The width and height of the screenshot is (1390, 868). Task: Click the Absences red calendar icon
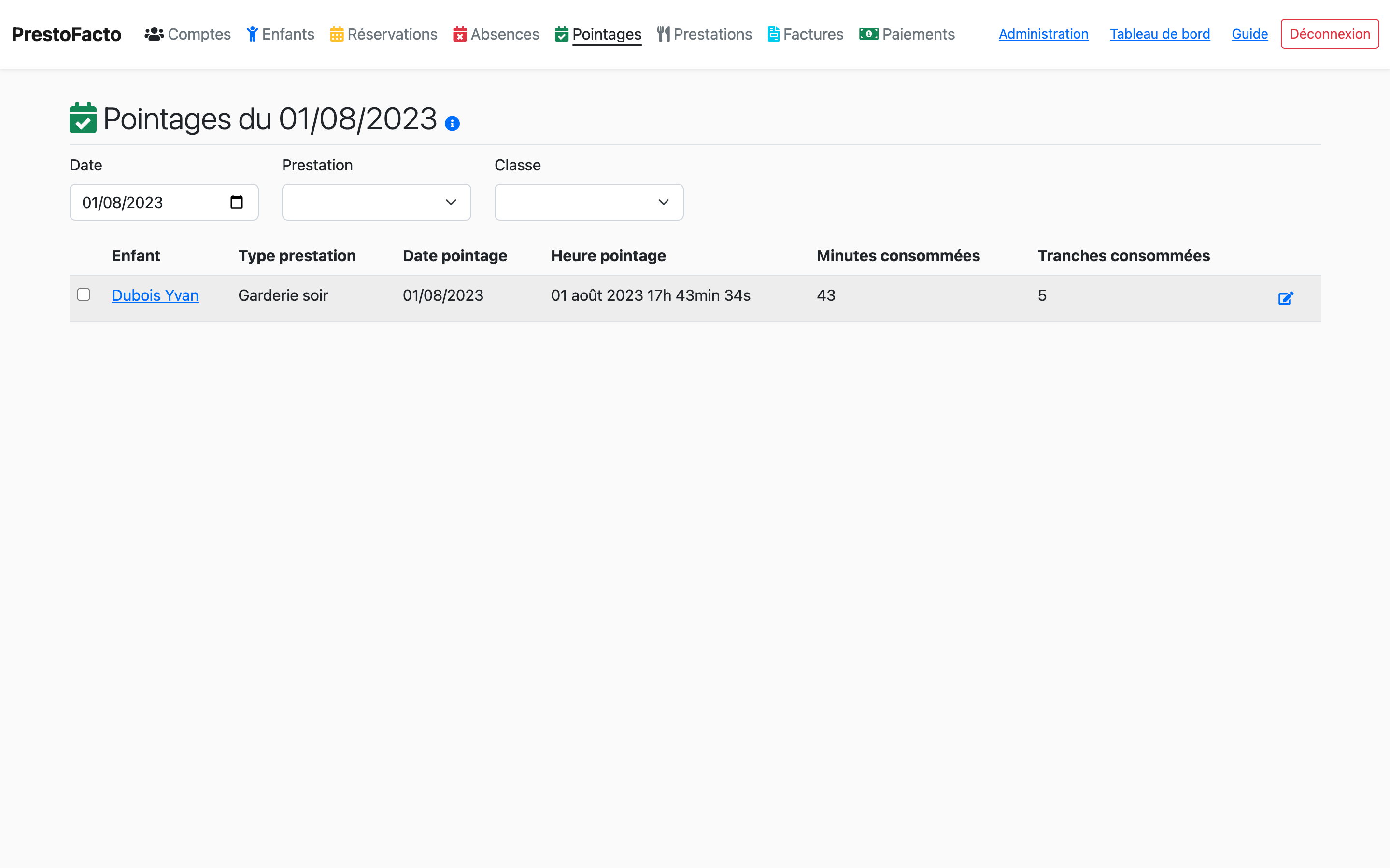[459, 34]
